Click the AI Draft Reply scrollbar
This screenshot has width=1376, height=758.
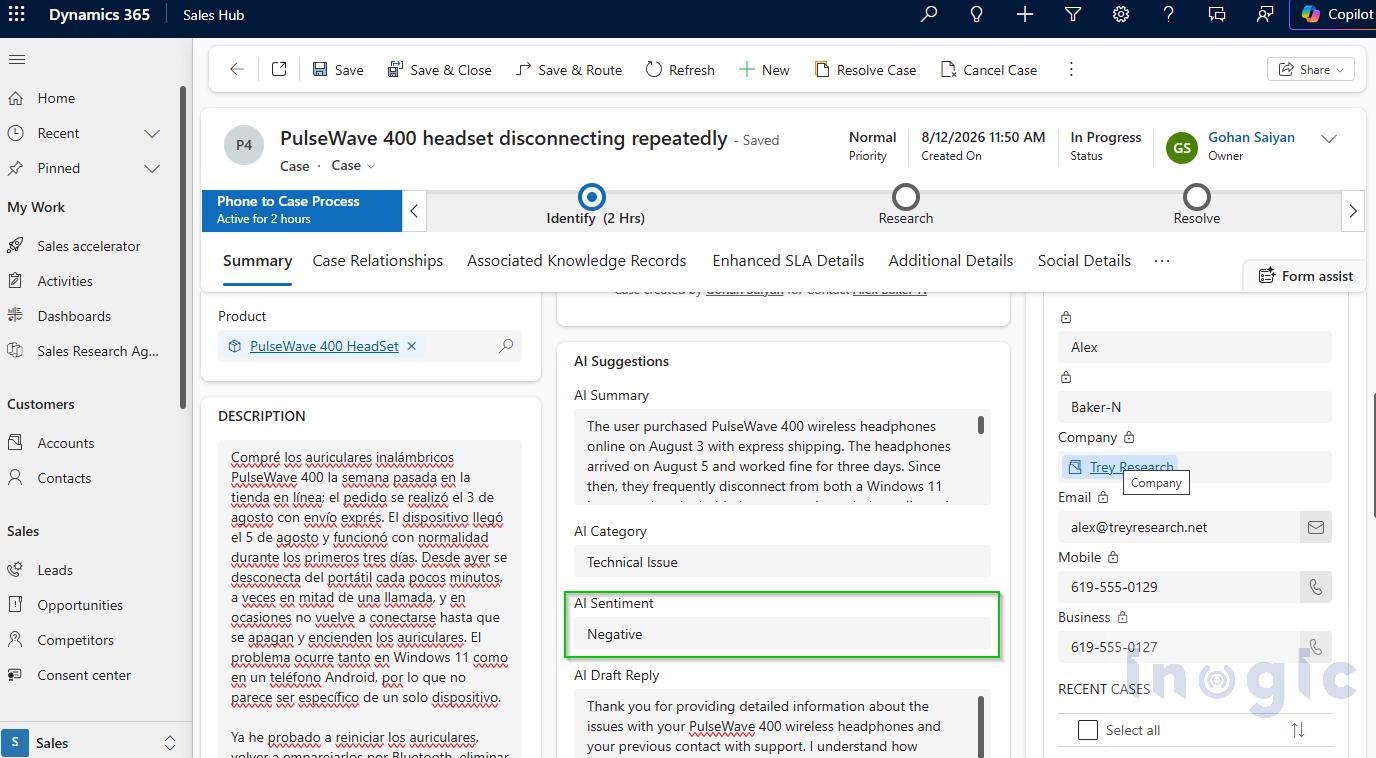(981, 726)
